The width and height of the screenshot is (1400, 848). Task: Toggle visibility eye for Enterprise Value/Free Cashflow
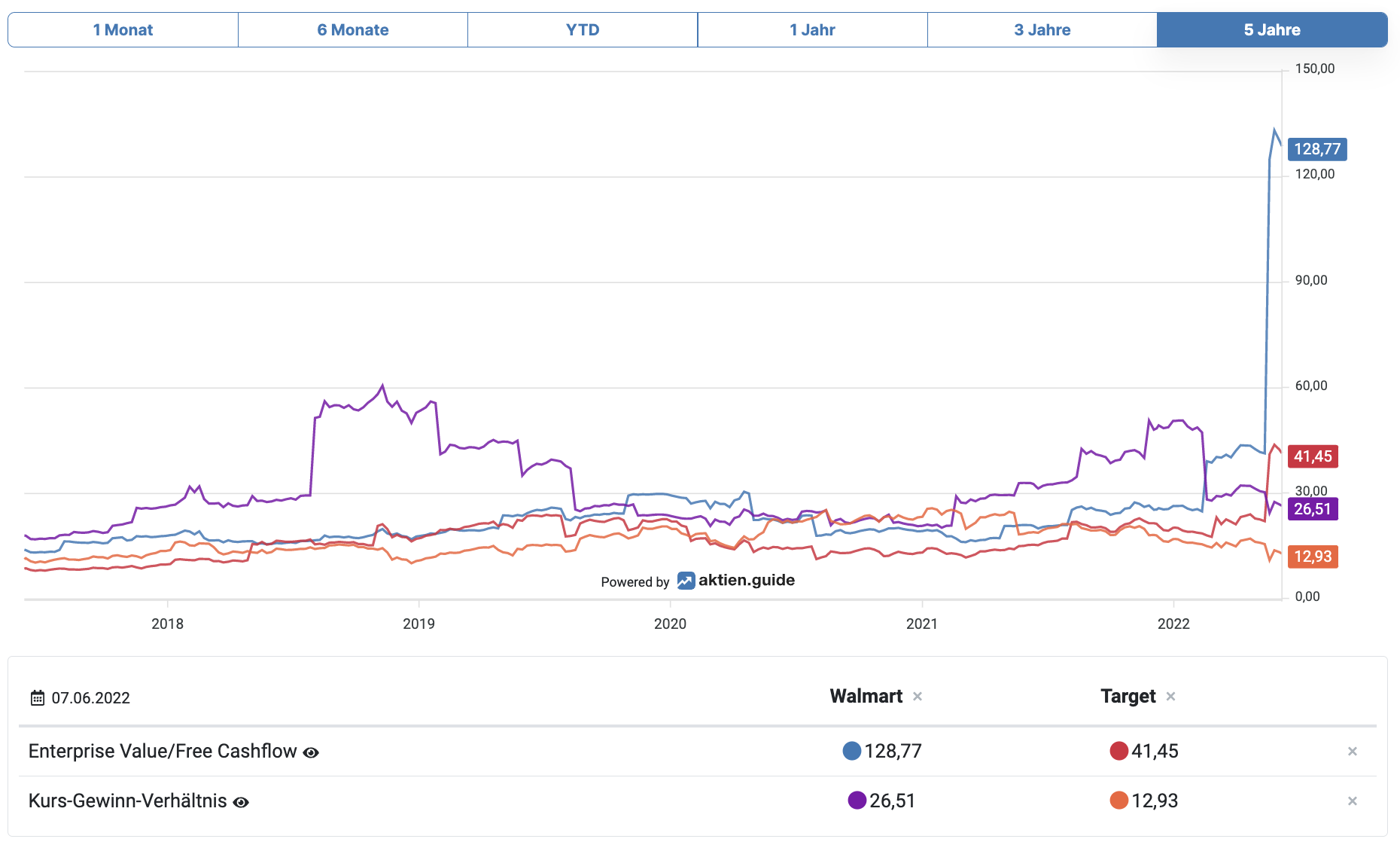click(x=311, y=752)
